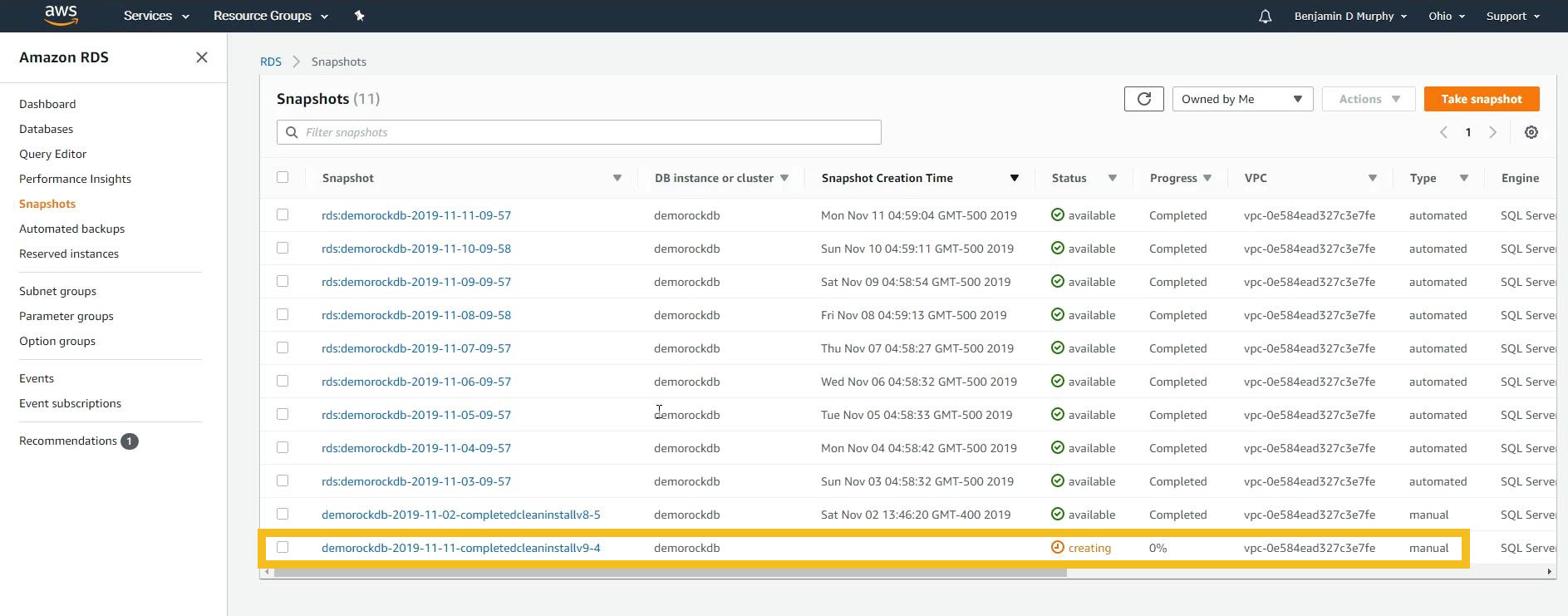Click the search magnifier in filter box
The image size is (1568, 616).
tap(292, 132)
